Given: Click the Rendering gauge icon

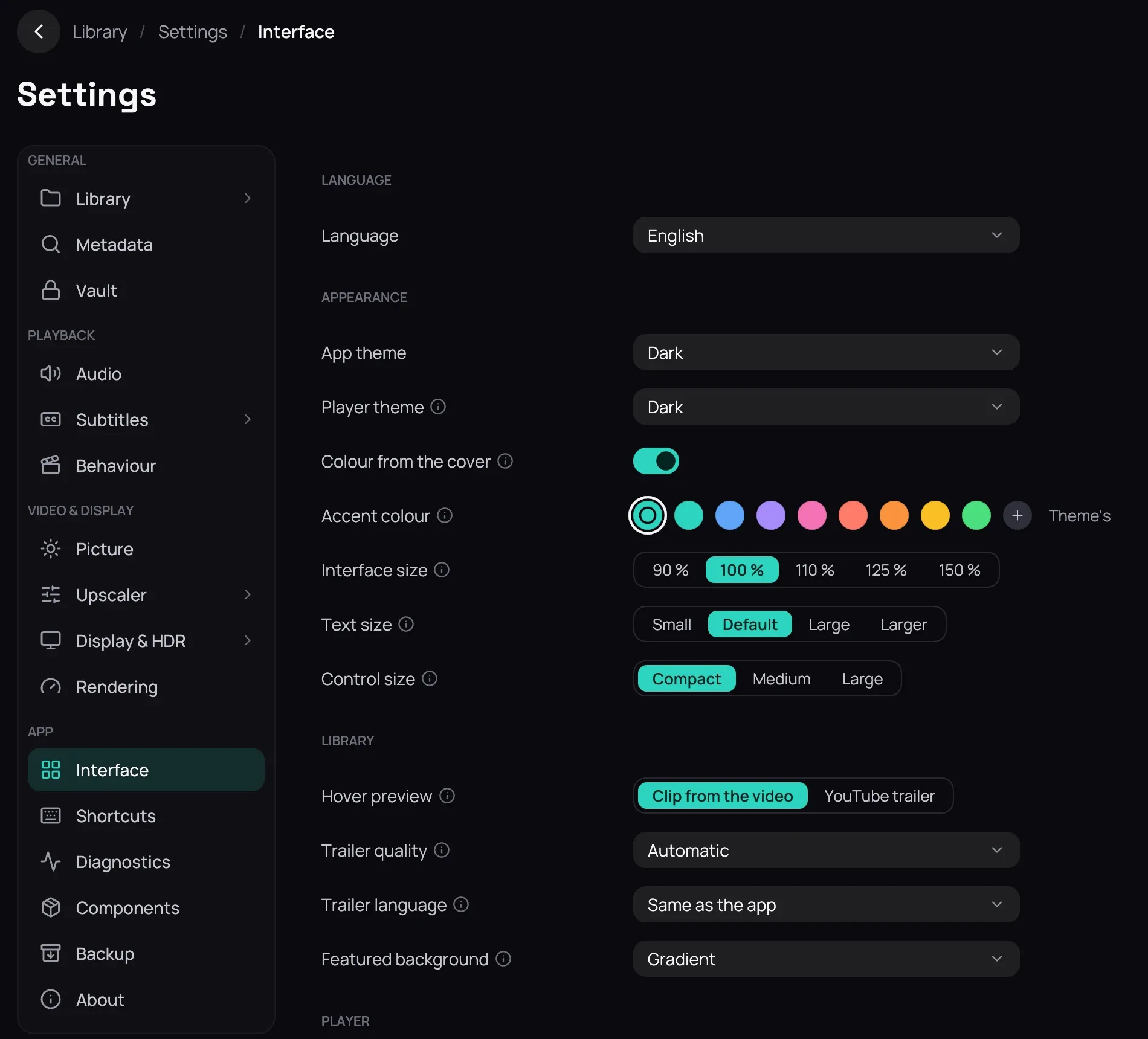Looking at the screenshot, I should (x=51, y=686).
